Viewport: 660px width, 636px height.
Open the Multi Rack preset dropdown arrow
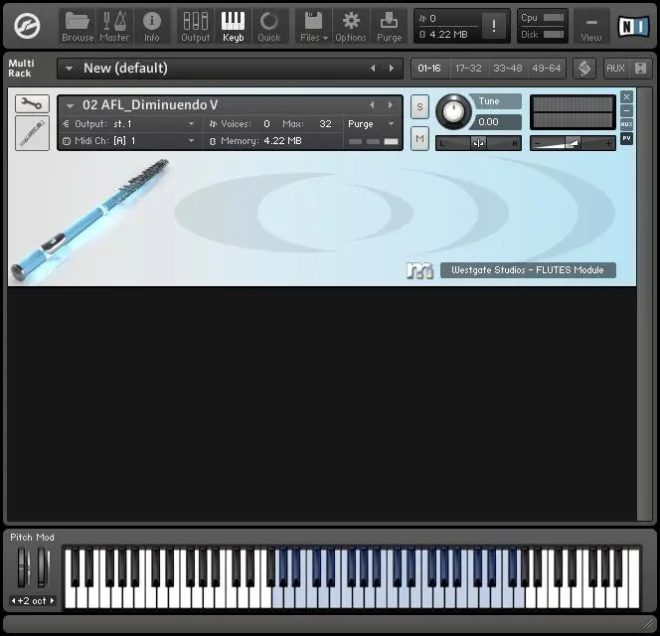point(69,68)
